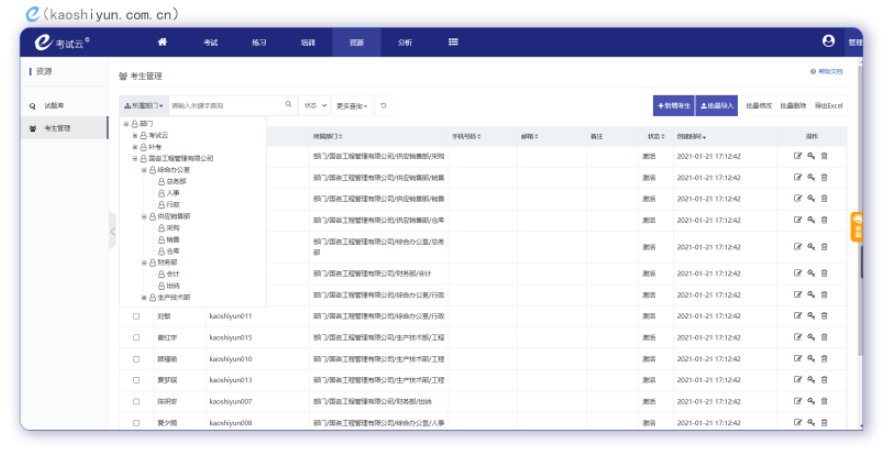Select the kaoshiyun007 row checkbox
Viewport: 888px width, 456px height.
(x=136, y=401)
